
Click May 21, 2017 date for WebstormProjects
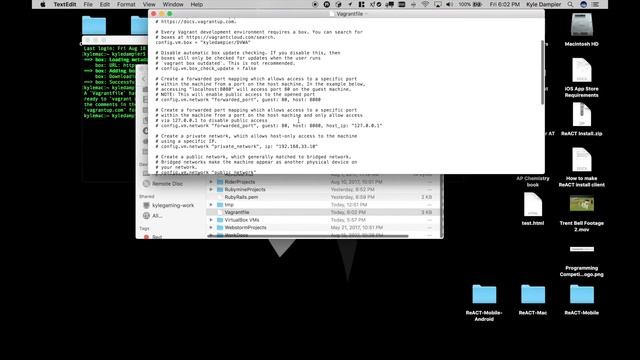[356, 227]
